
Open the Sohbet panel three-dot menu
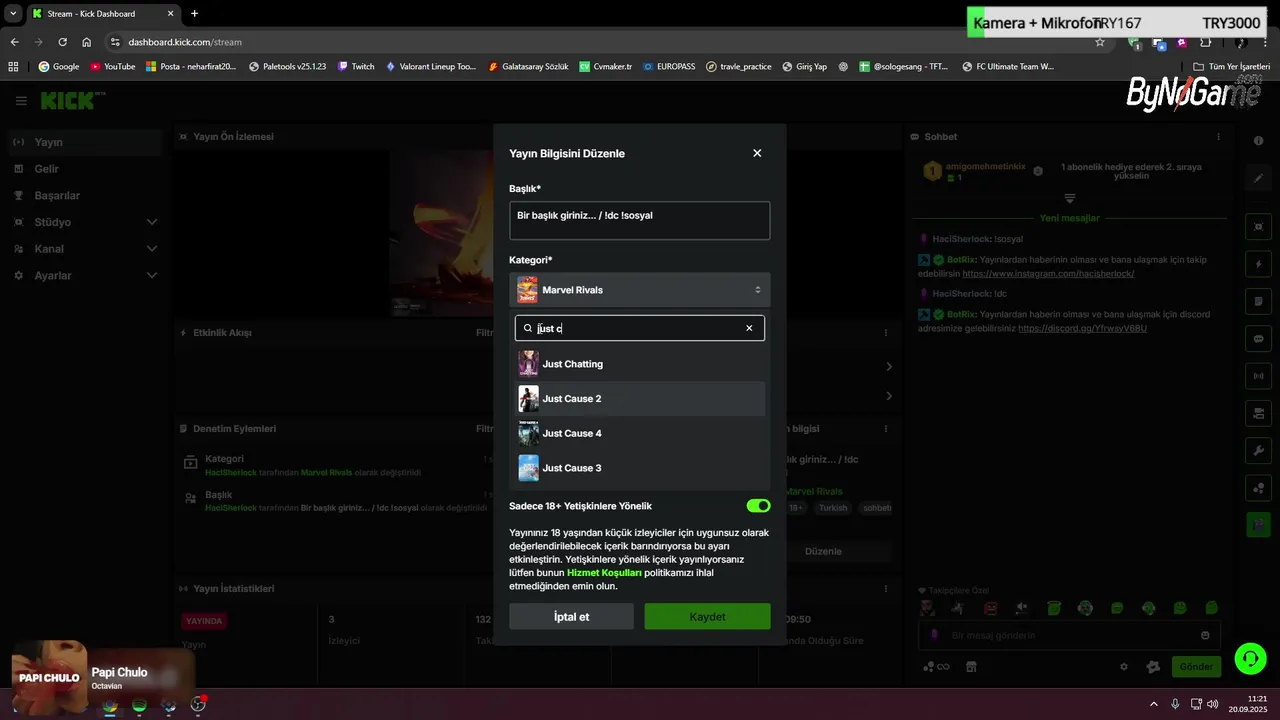pos(1218,137)
